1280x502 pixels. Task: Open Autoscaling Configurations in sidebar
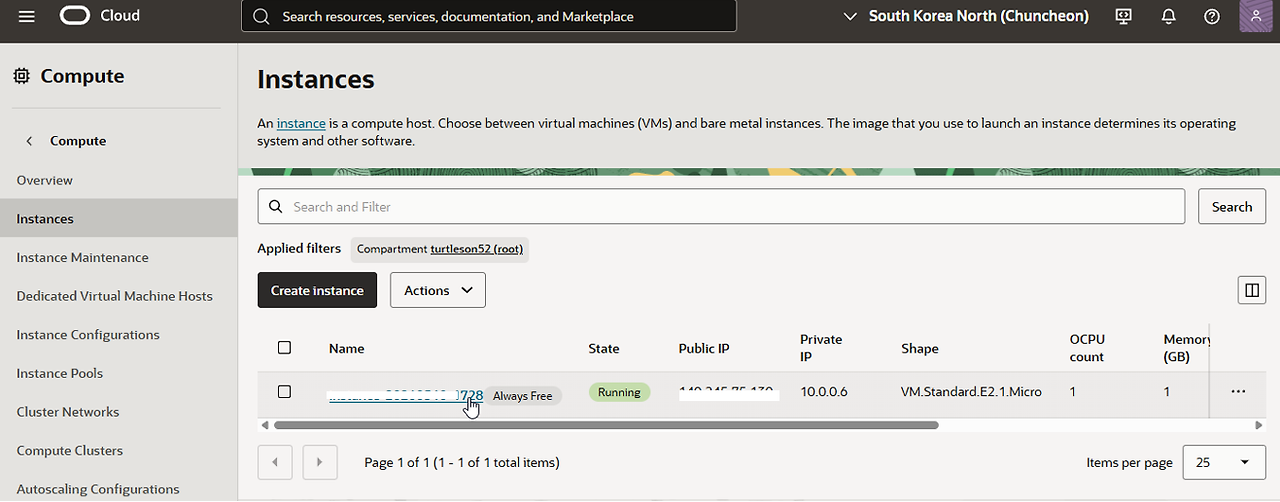tap(98, 489)
